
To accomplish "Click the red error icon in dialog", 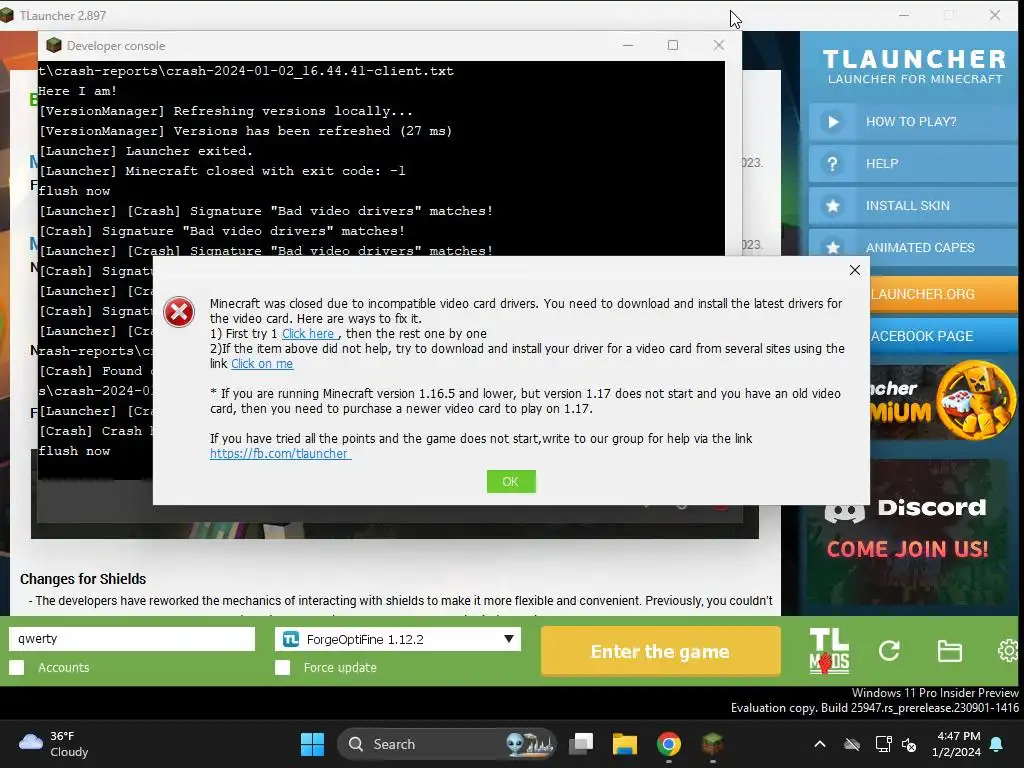I will (x=179, y=312).
